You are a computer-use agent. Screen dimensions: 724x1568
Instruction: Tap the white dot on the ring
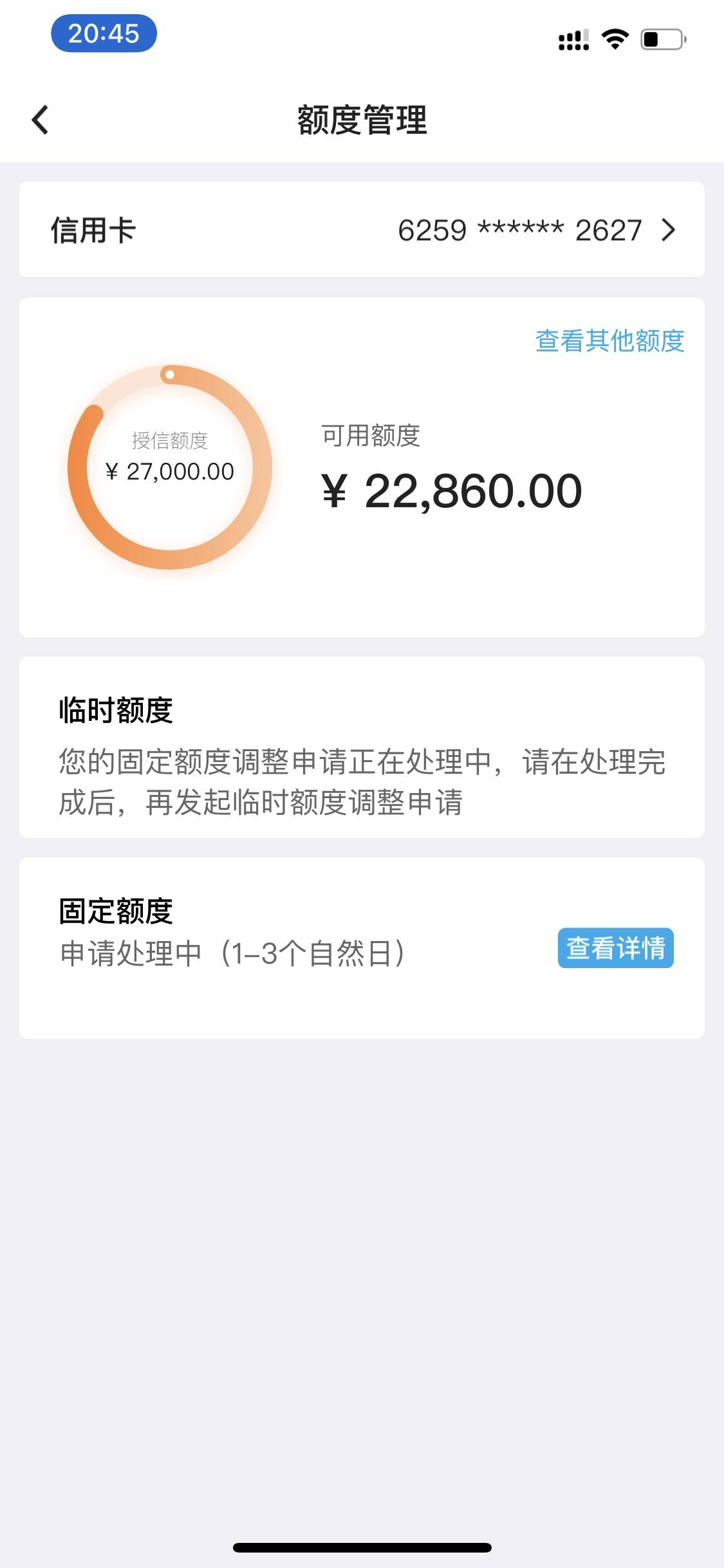tap(170, 374)
